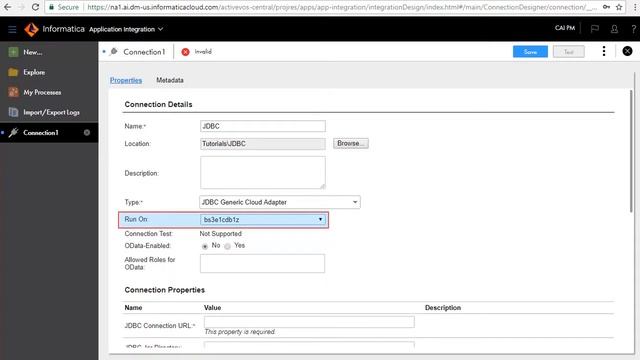Open the help question mark icon

point(633,29)
